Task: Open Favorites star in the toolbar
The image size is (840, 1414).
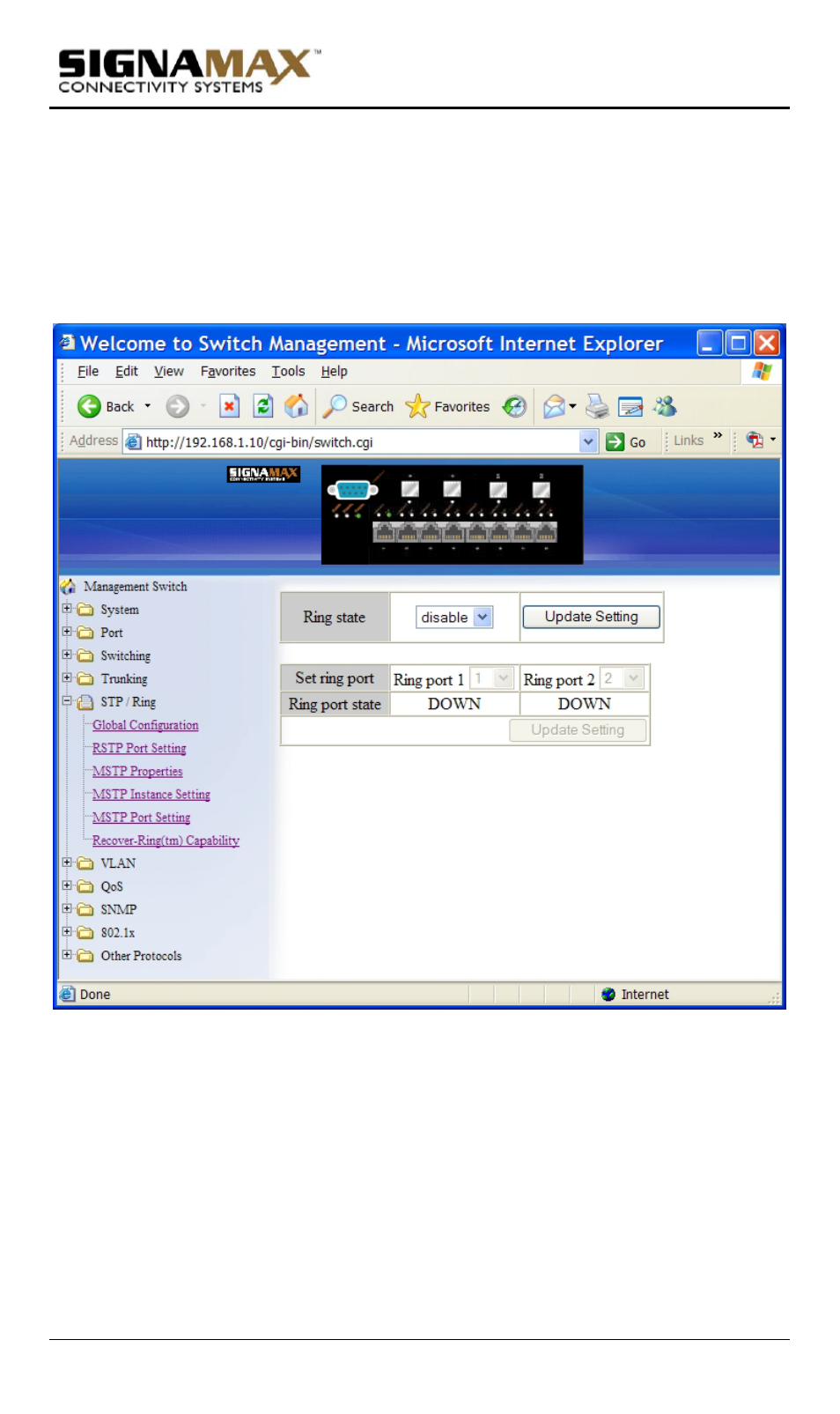Action: pyautogui.click(x=417, y=406)
